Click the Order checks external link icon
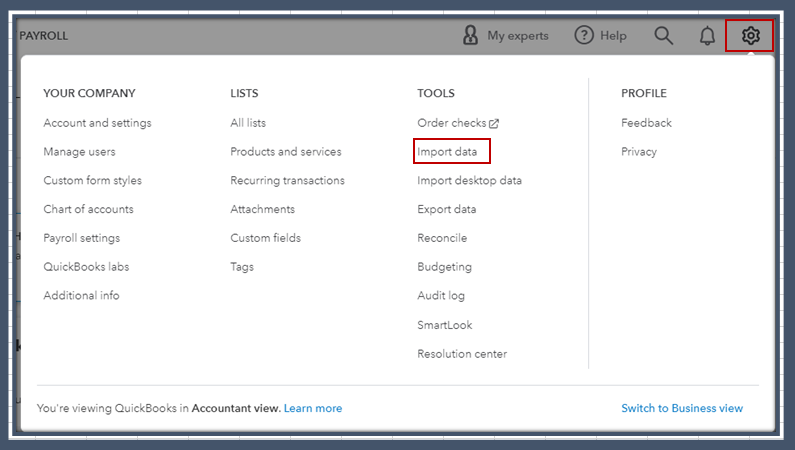The image size is (795, 450). pyautogui.click(x=494, y=123)
